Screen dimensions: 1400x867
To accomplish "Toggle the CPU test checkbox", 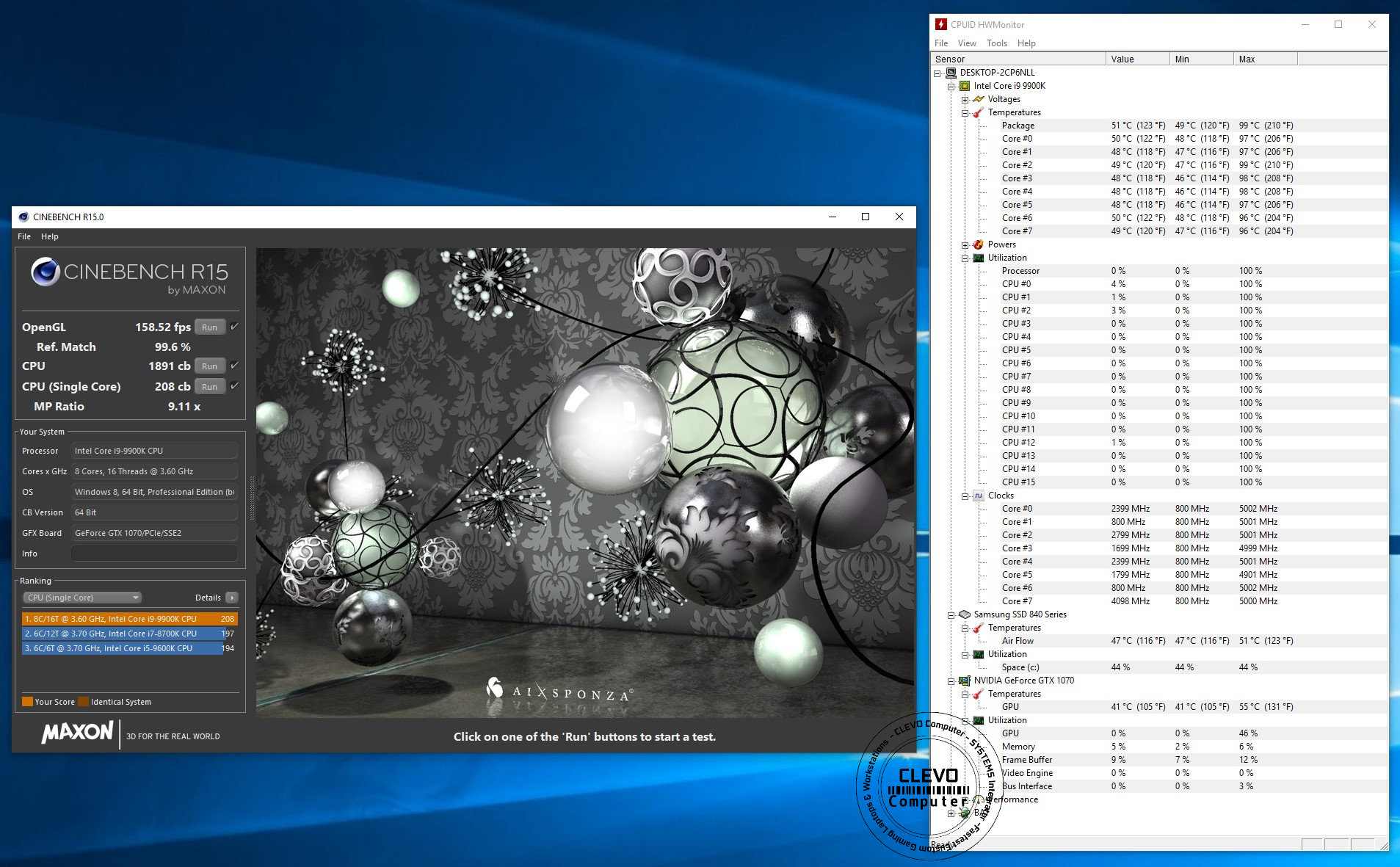I will pos(234,366).
